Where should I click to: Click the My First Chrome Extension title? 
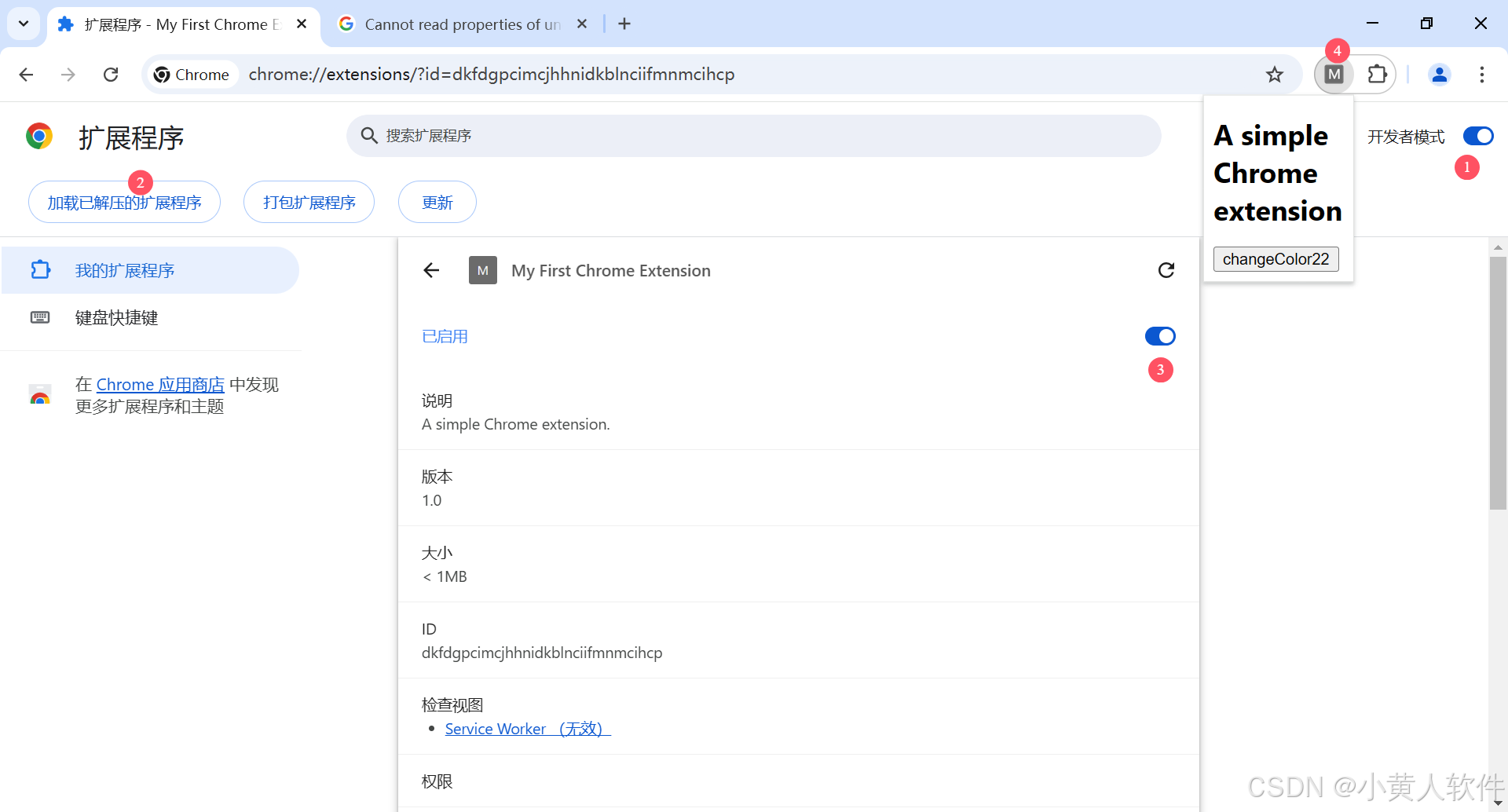pos(611,271)
